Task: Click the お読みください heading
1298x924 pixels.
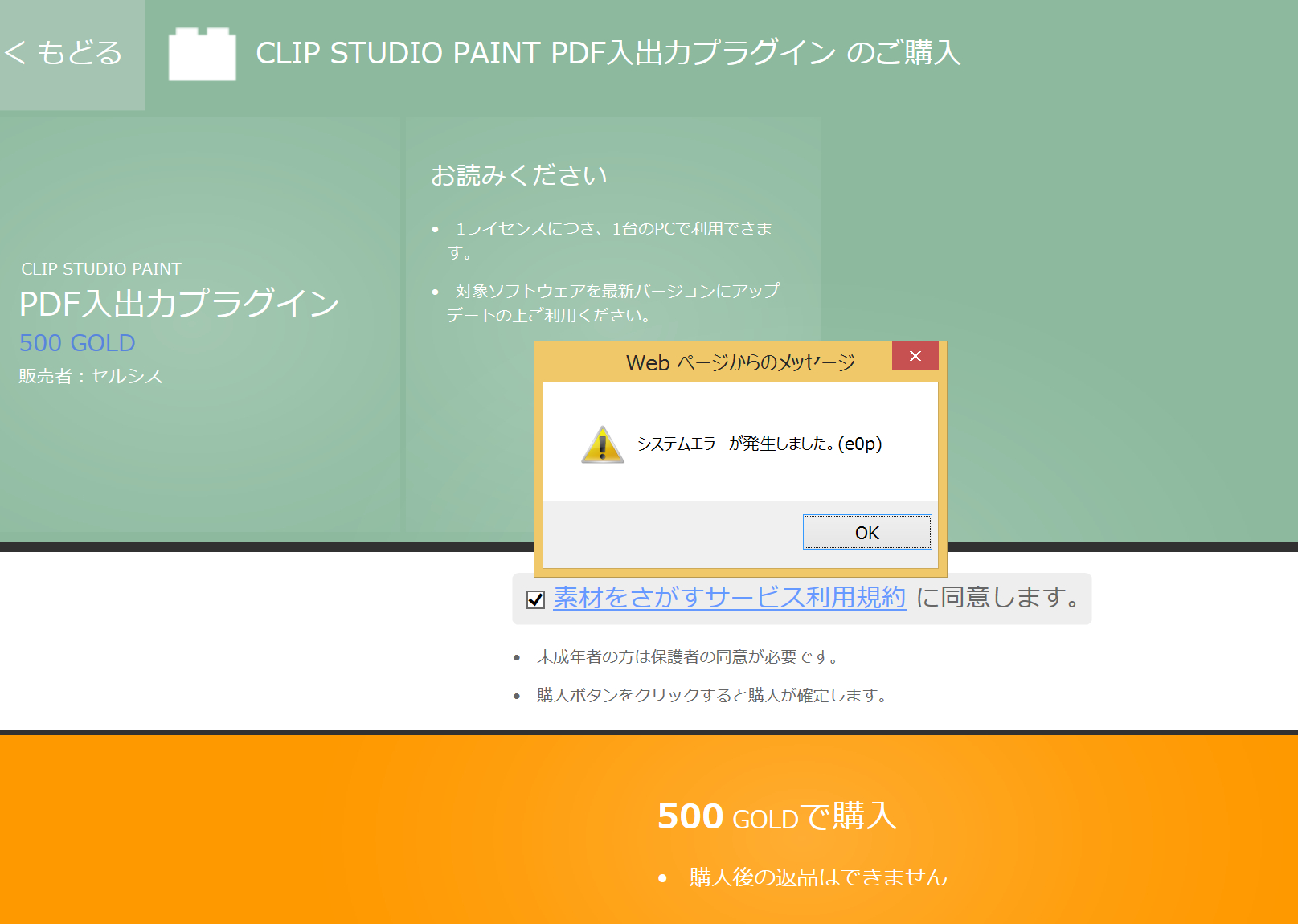Action: coord(519,175)
